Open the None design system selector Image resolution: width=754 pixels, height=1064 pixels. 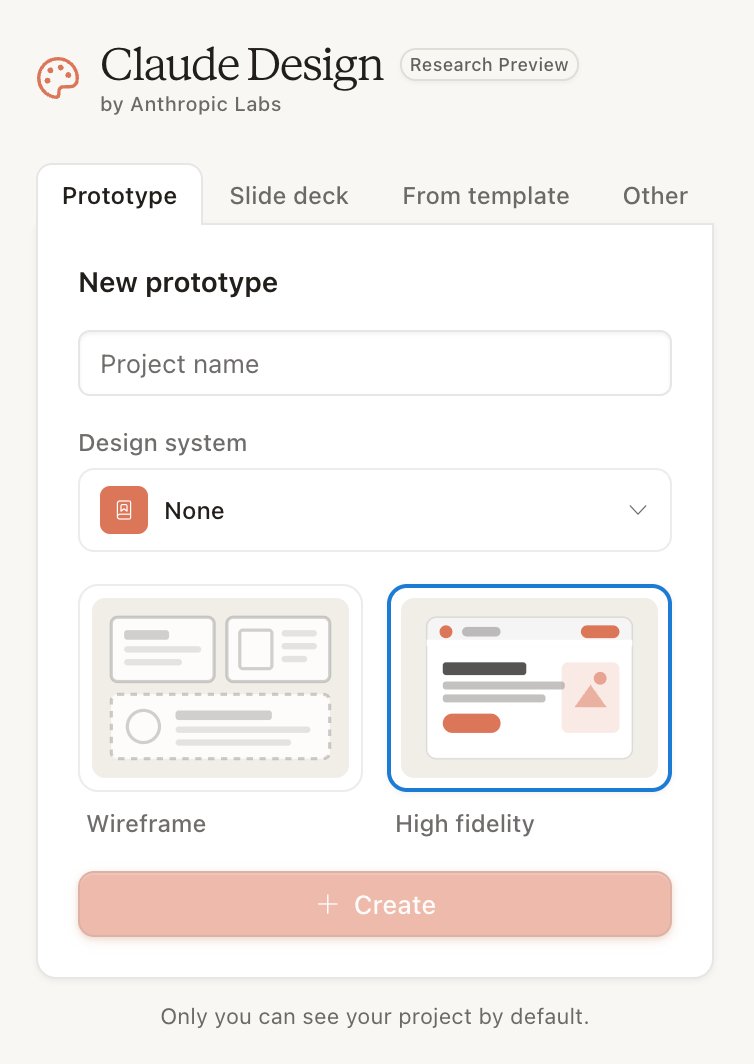(375, 510)
